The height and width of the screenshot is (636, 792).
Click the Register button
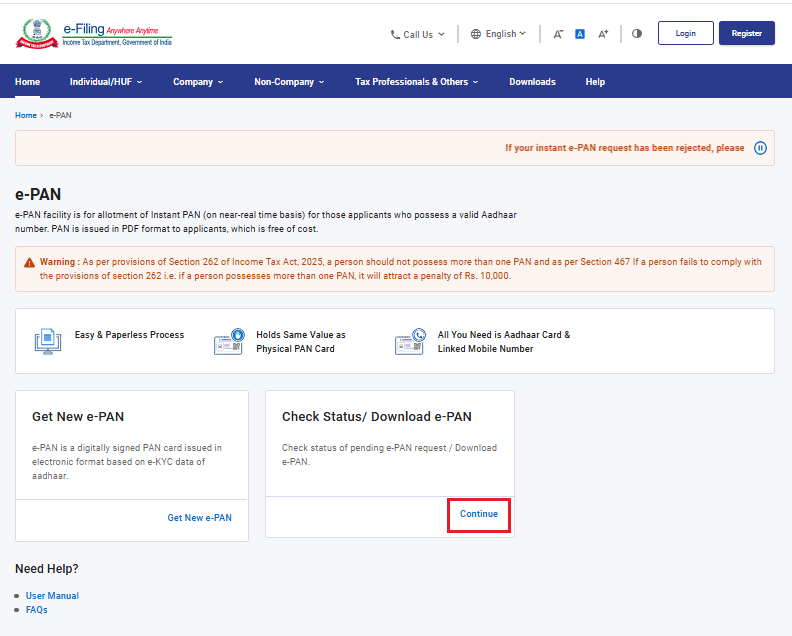(747, 33)
